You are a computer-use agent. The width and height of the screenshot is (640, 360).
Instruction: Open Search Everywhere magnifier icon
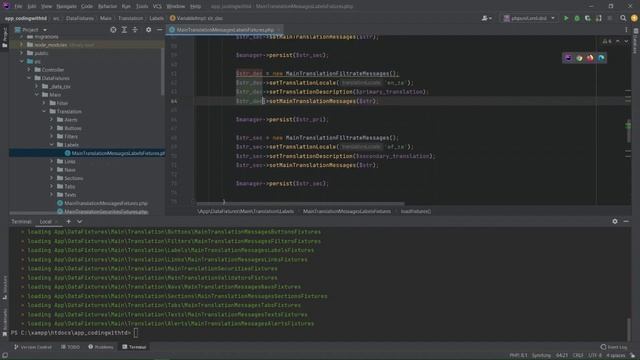pyautogui.click(x=623, y=18)
